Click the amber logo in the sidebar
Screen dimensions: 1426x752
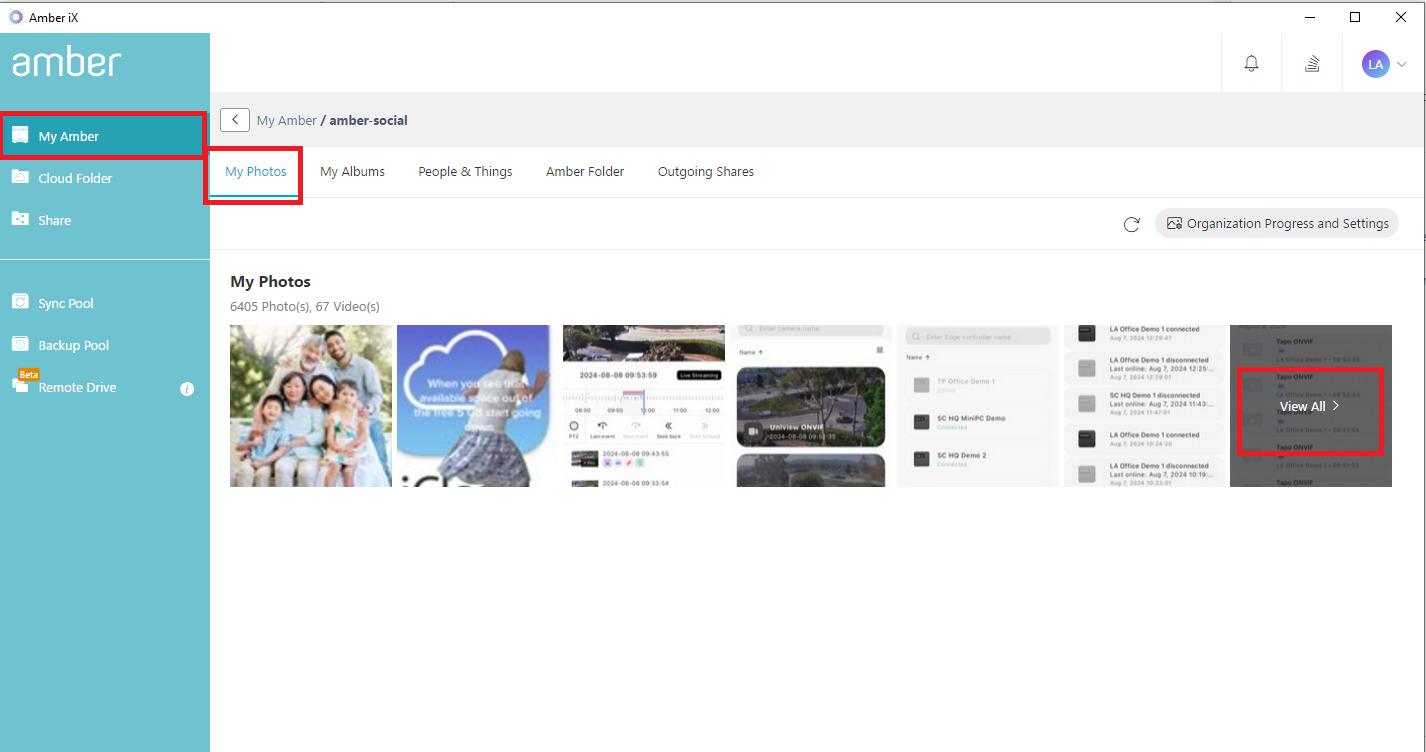pos(67,63)
